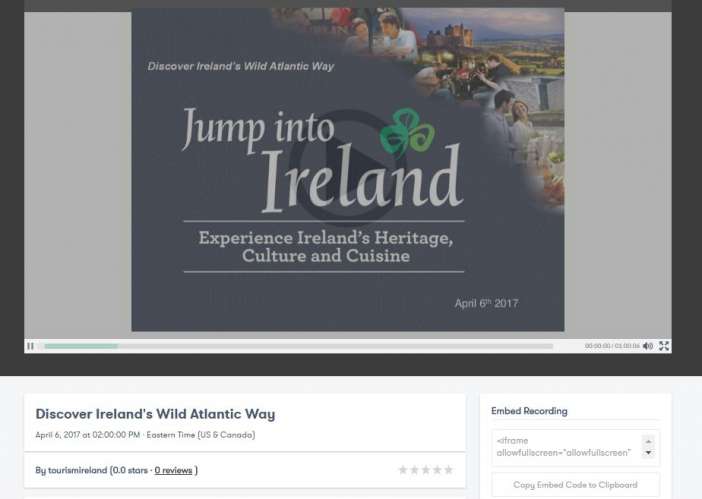Click the video elapsed time display

(x=597, y=346)
